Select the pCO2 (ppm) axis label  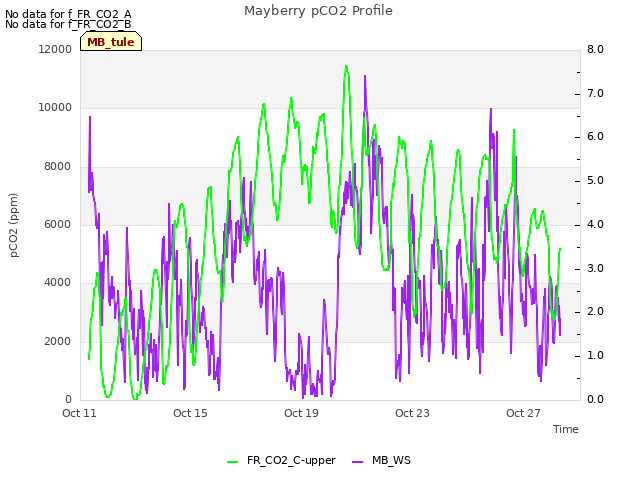[14, 225]
